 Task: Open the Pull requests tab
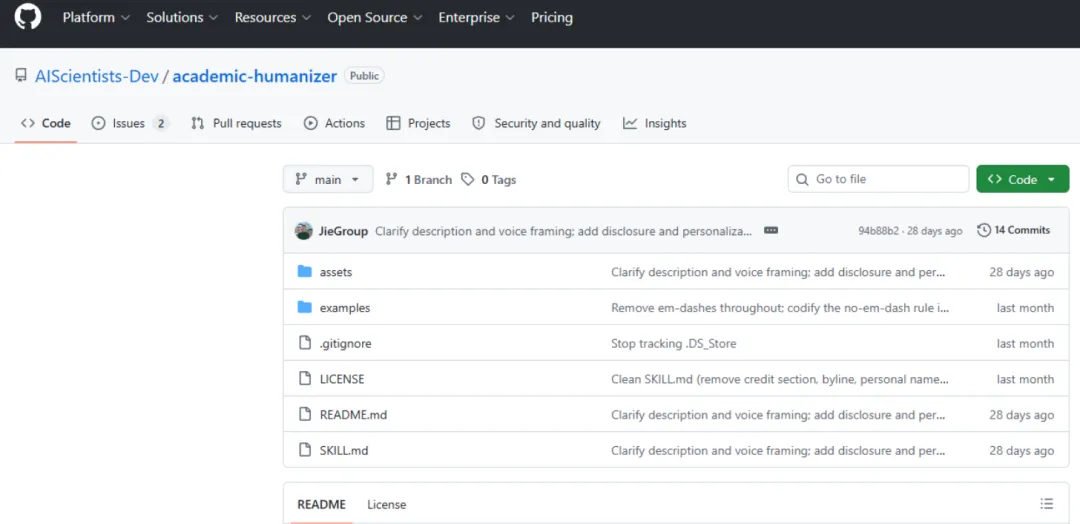(x=236, y=123)
